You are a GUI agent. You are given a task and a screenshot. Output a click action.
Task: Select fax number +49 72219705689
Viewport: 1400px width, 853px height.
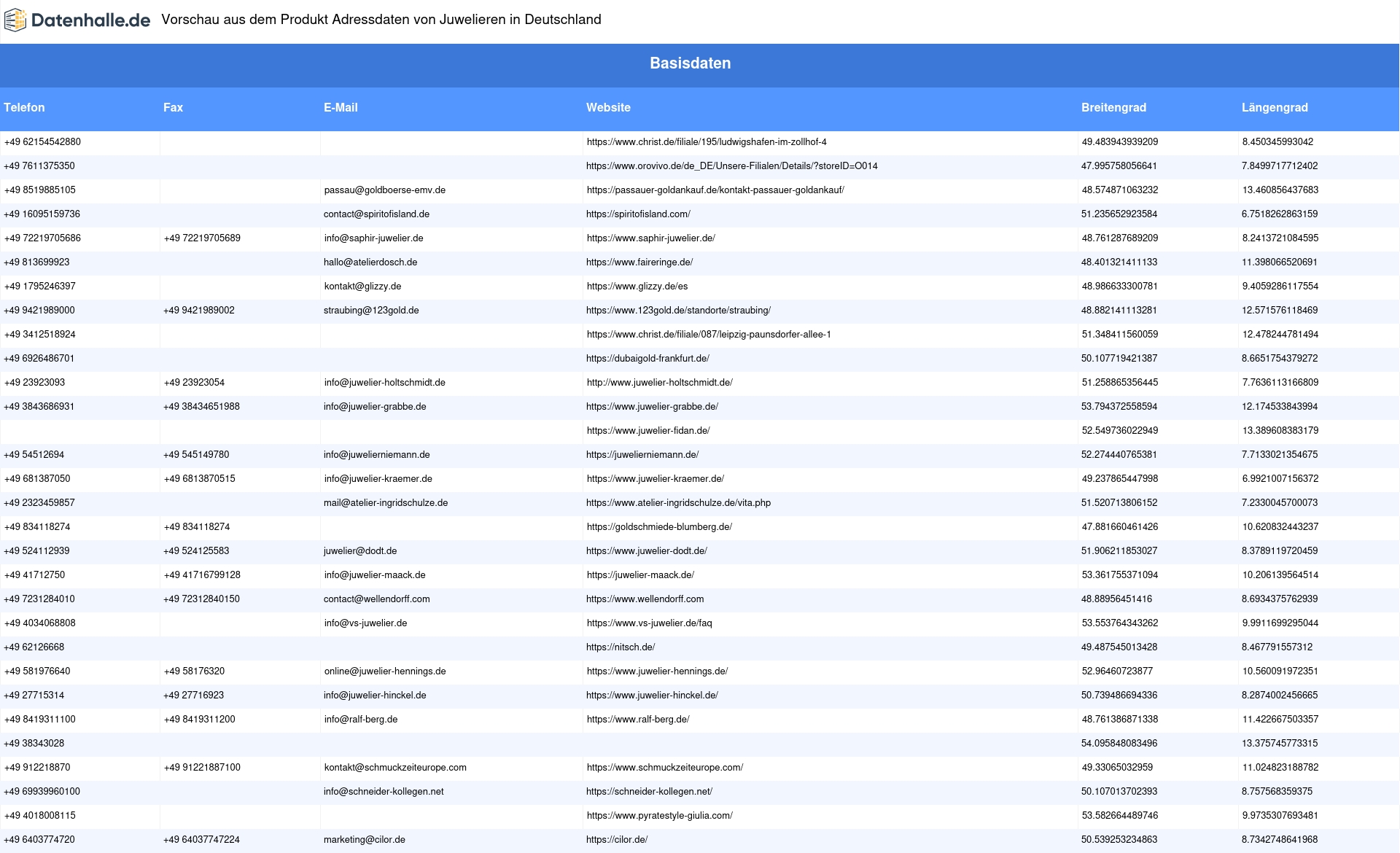[x=202, y=238]
